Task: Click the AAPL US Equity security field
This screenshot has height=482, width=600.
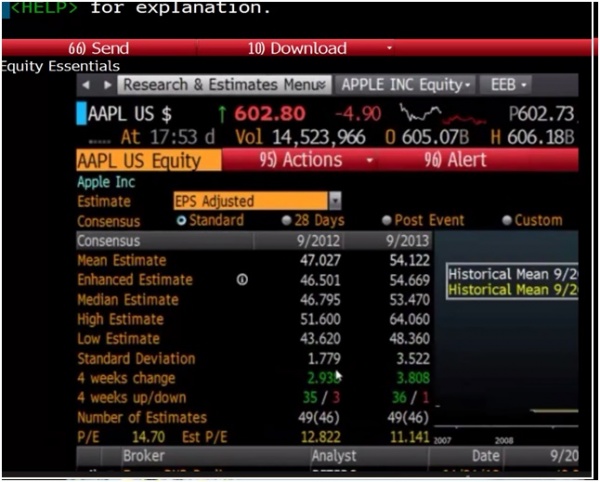Action: (x=149, y=160)
